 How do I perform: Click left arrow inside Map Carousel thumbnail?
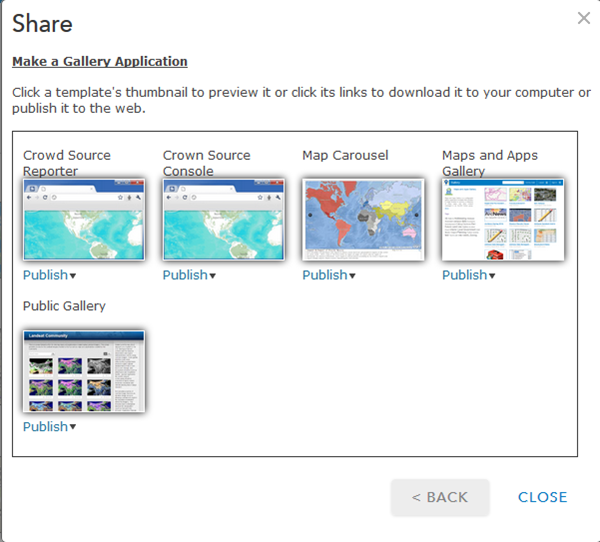point(310,215)
